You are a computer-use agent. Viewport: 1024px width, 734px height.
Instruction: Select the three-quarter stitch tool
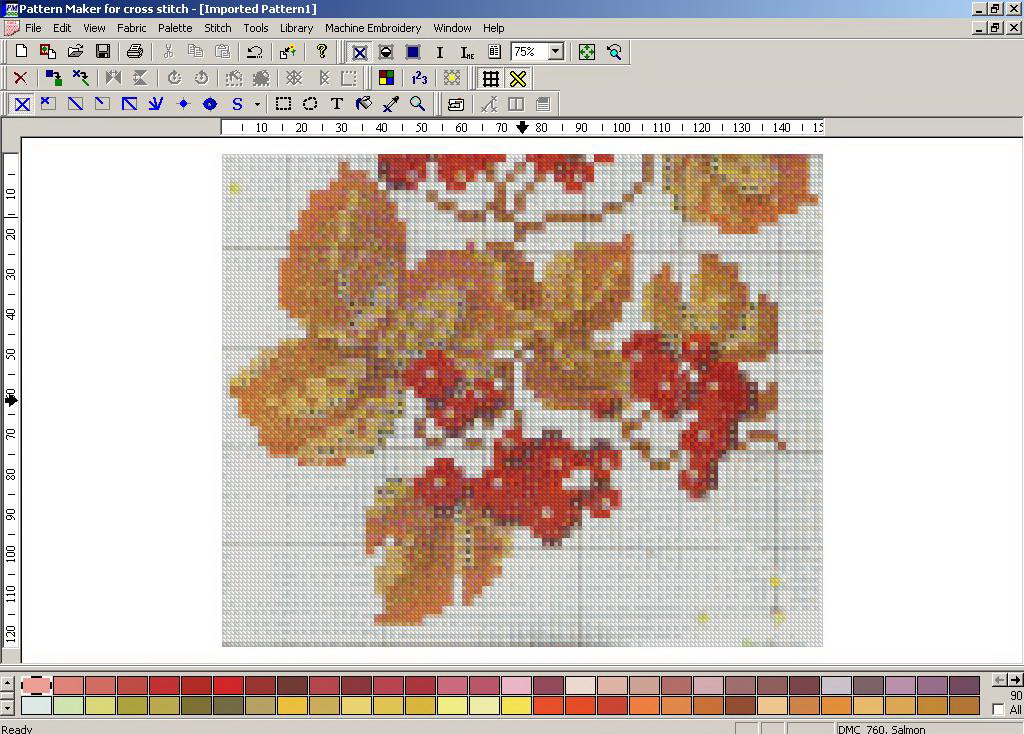click(x=129, y=104)
